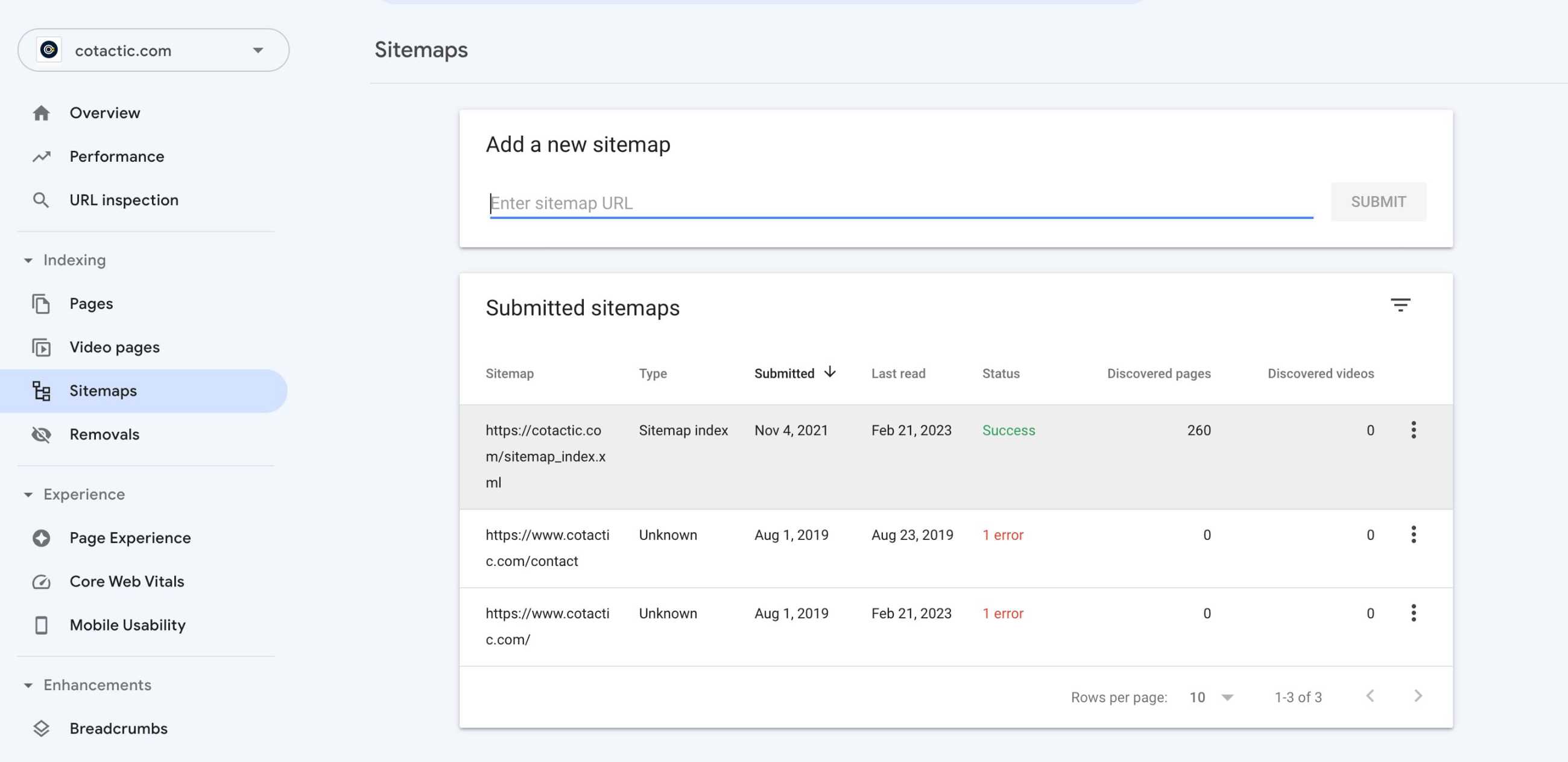Focus the Enter sitemap URL field
The height and width of the screenshot is (762, 1568).
point(901,203)
